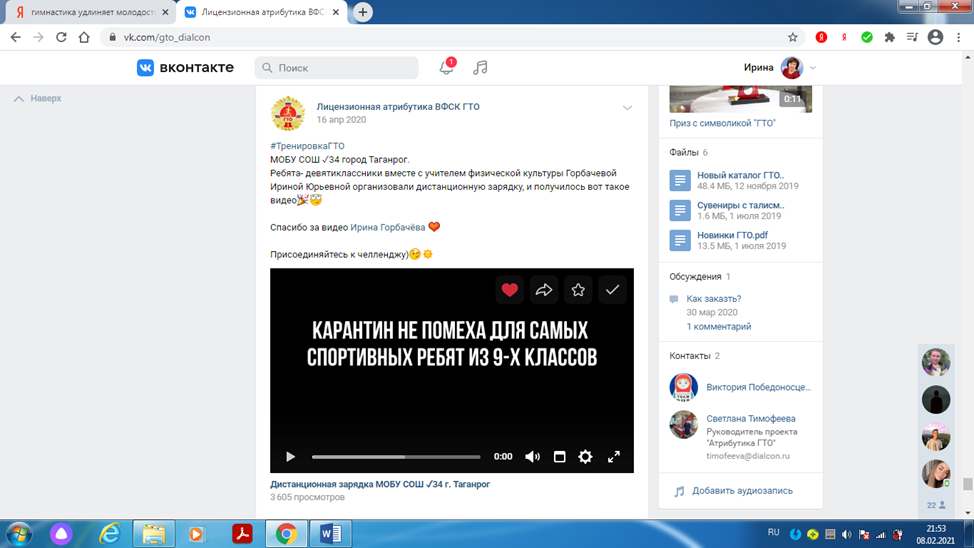Like the video with heart icon
This screenshot has width=974, height=548.
tap(510, 290)
